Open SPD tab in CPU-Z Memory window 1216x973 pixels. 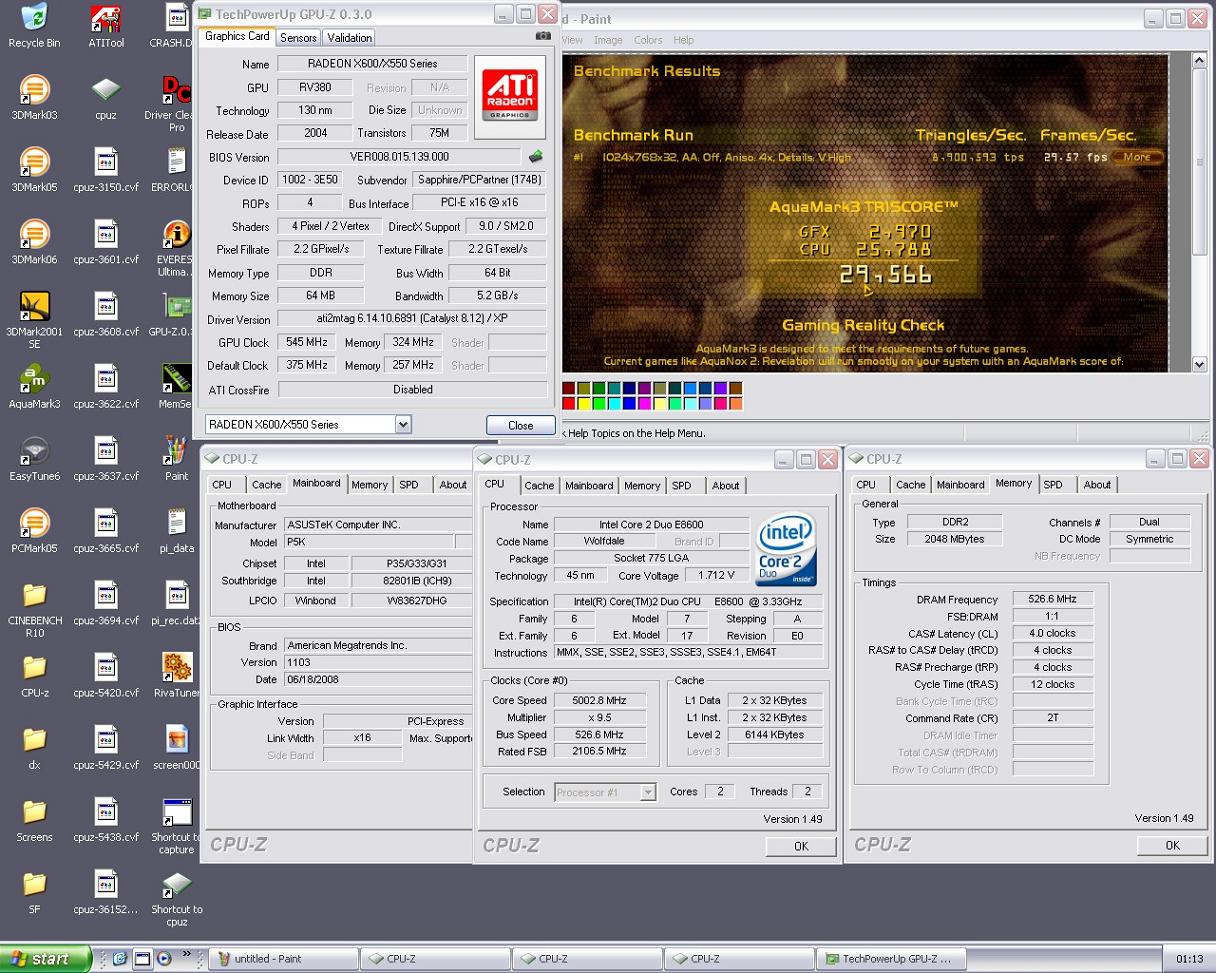[x=1053, y=484]
